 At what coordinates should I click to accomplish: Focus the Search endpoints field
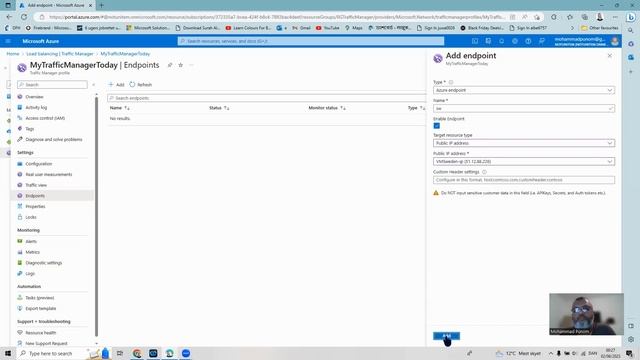tap(267, 98)
